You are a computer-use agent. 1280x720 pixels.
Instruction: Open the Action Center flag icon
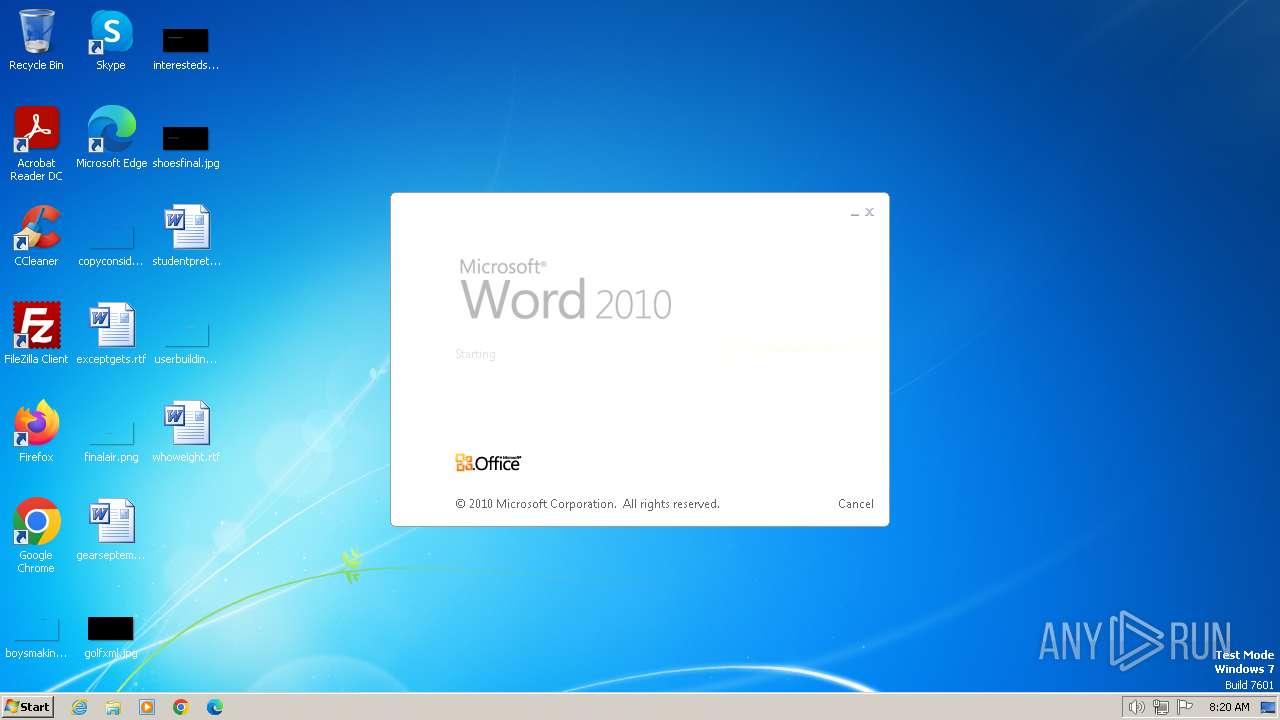[x=1185, y=707]
